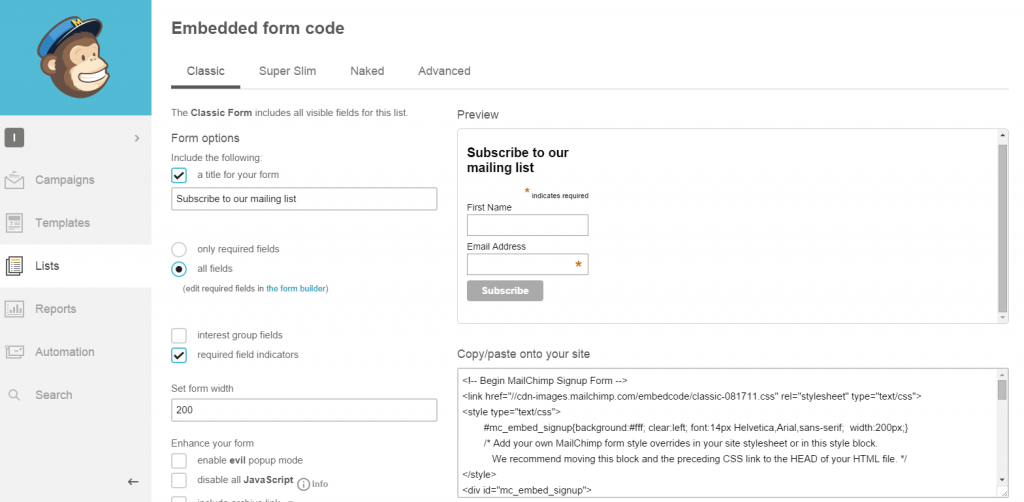Toggle "a title for your form" checkbox
The height and width of the screenshot is (502, 1024).
click(x=179, y=175)
